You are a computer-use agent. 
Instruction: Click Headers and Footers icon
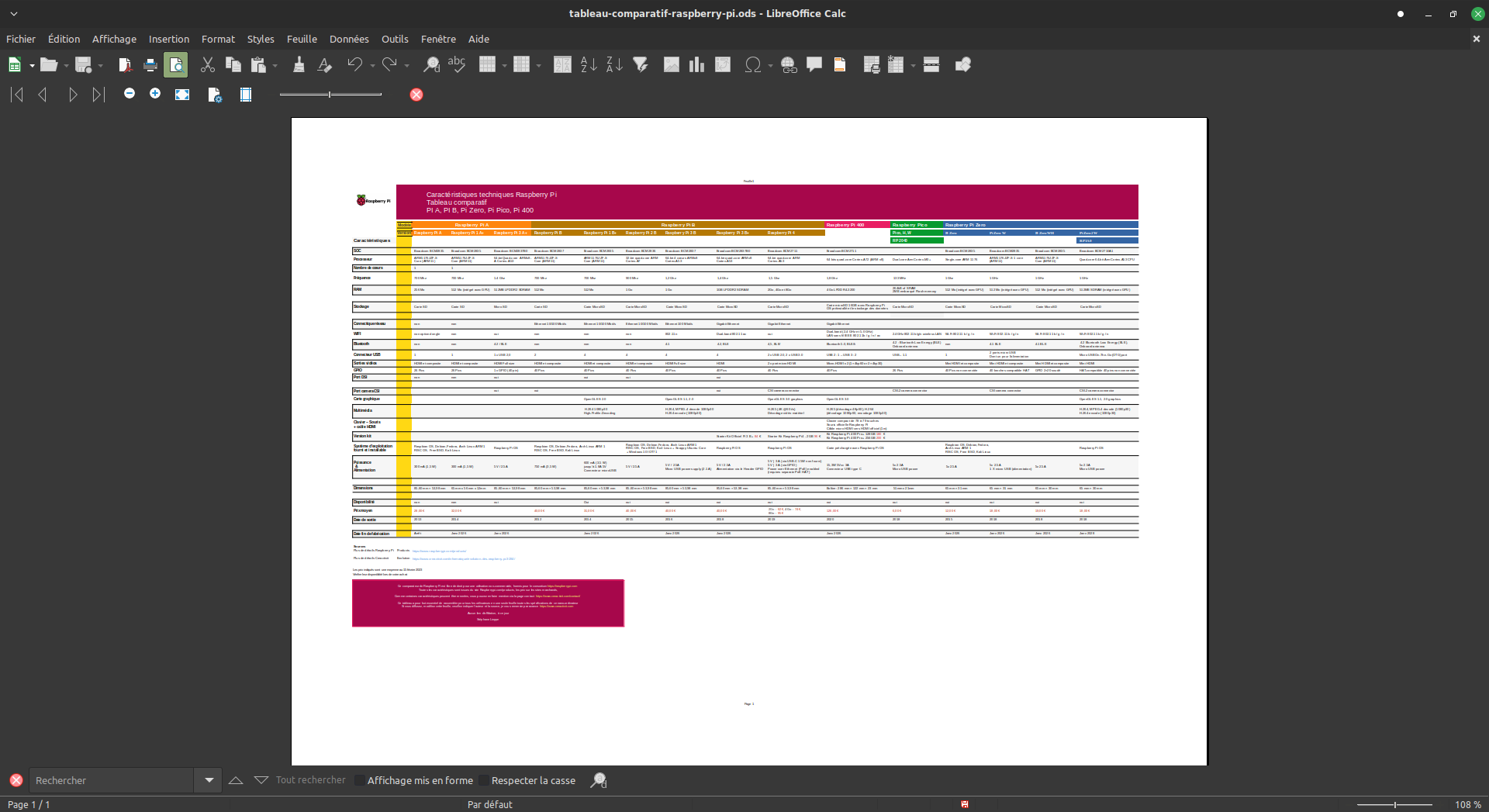[x=840, y=65]
